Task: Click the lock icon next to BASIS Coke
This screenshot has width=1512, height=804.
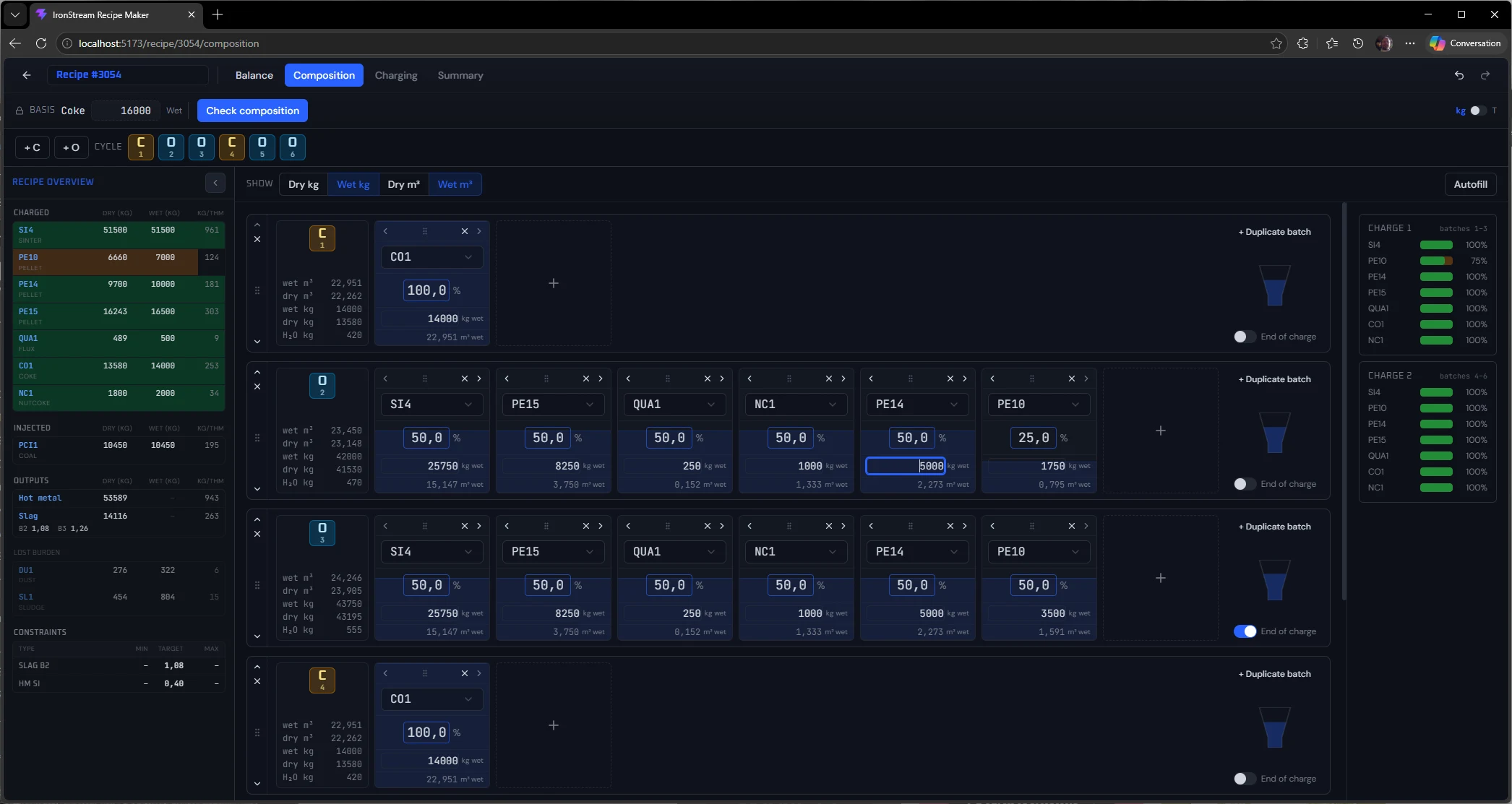Action: pos(19,110)
